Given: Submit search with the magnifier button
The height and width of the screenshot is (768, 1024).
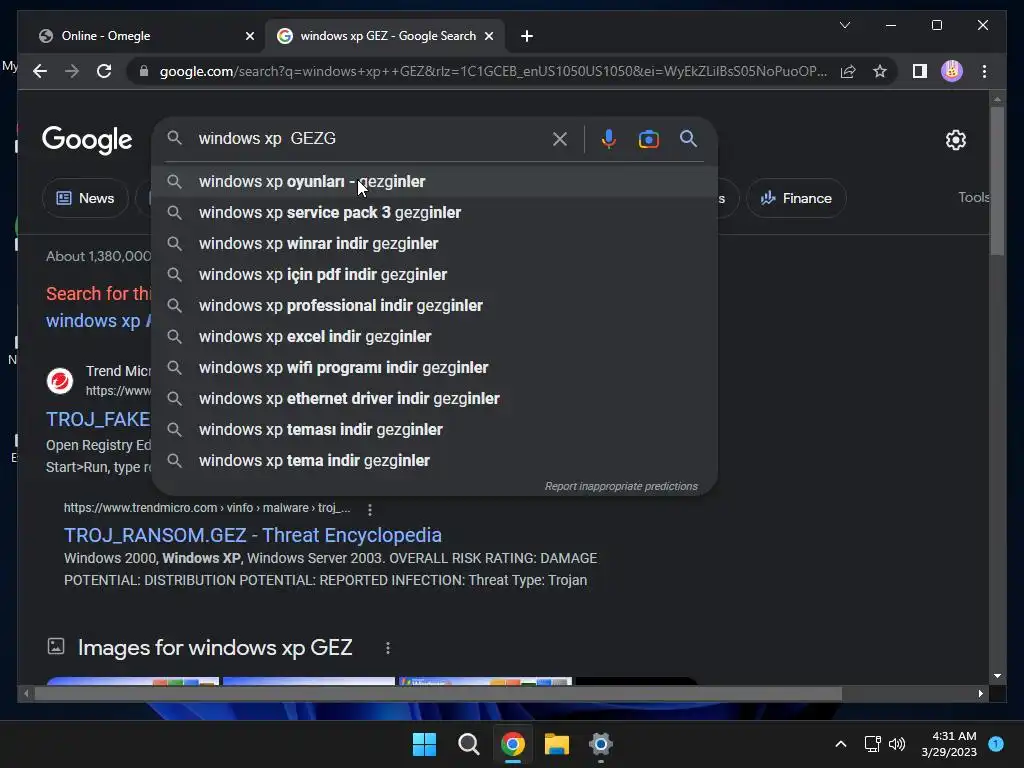Looking at the screenshot, I should click(688, 138).
